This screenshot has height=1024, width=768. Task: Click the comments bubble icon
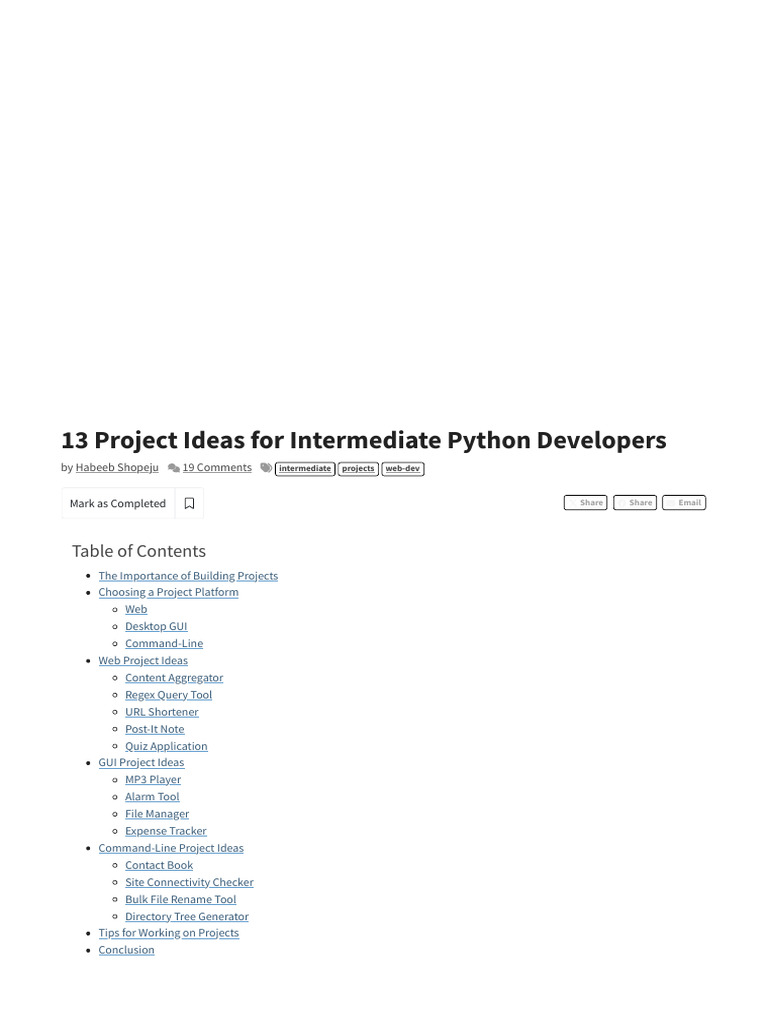pos(174,468)
